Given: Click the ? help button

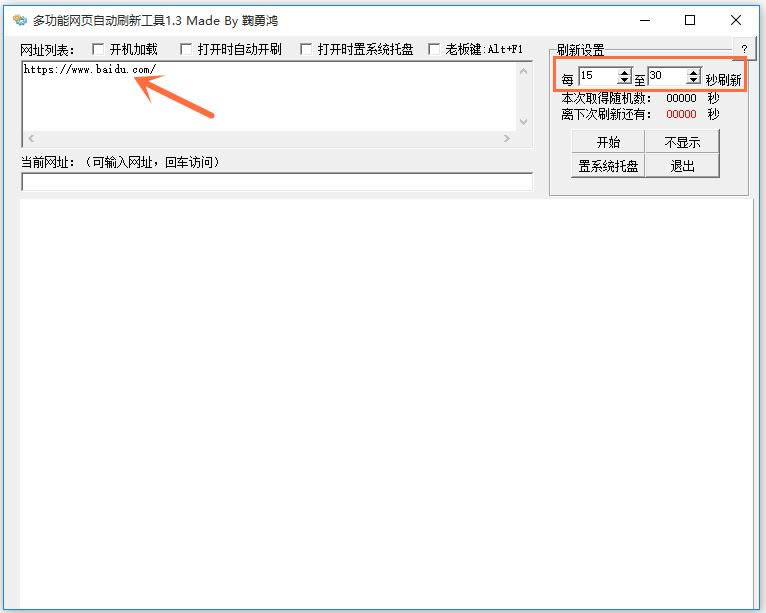Looking at the screenshot, I should pos(744,48).
